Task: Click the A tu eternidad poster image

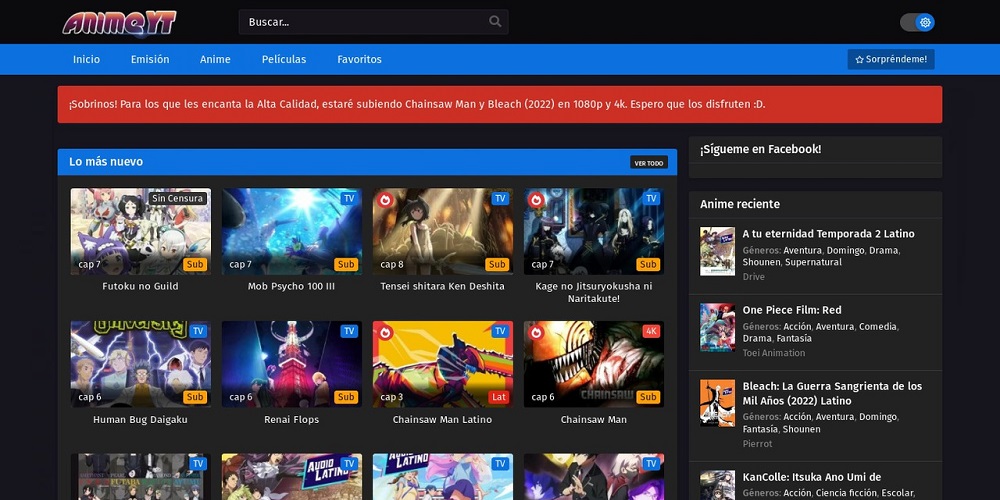Action: 717,251
